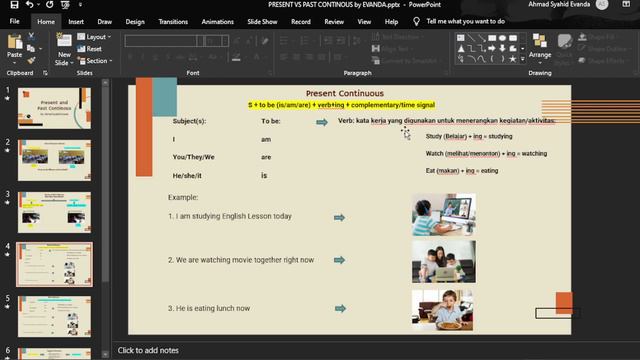
Task: Click the Cut scissors icon
Action: (x=31, y=37)
